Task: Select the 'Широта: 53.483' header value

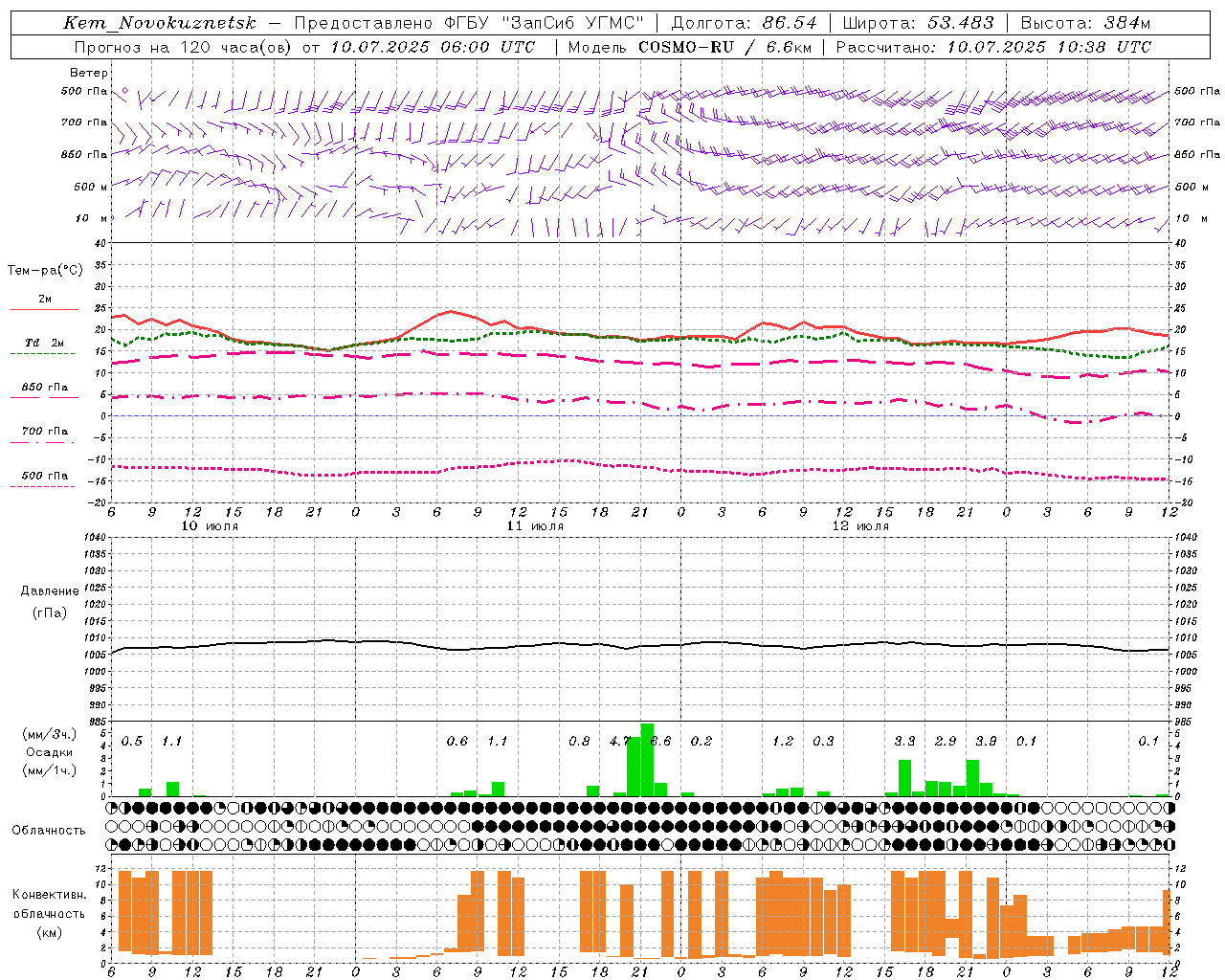Action: (x=918, y=23)
